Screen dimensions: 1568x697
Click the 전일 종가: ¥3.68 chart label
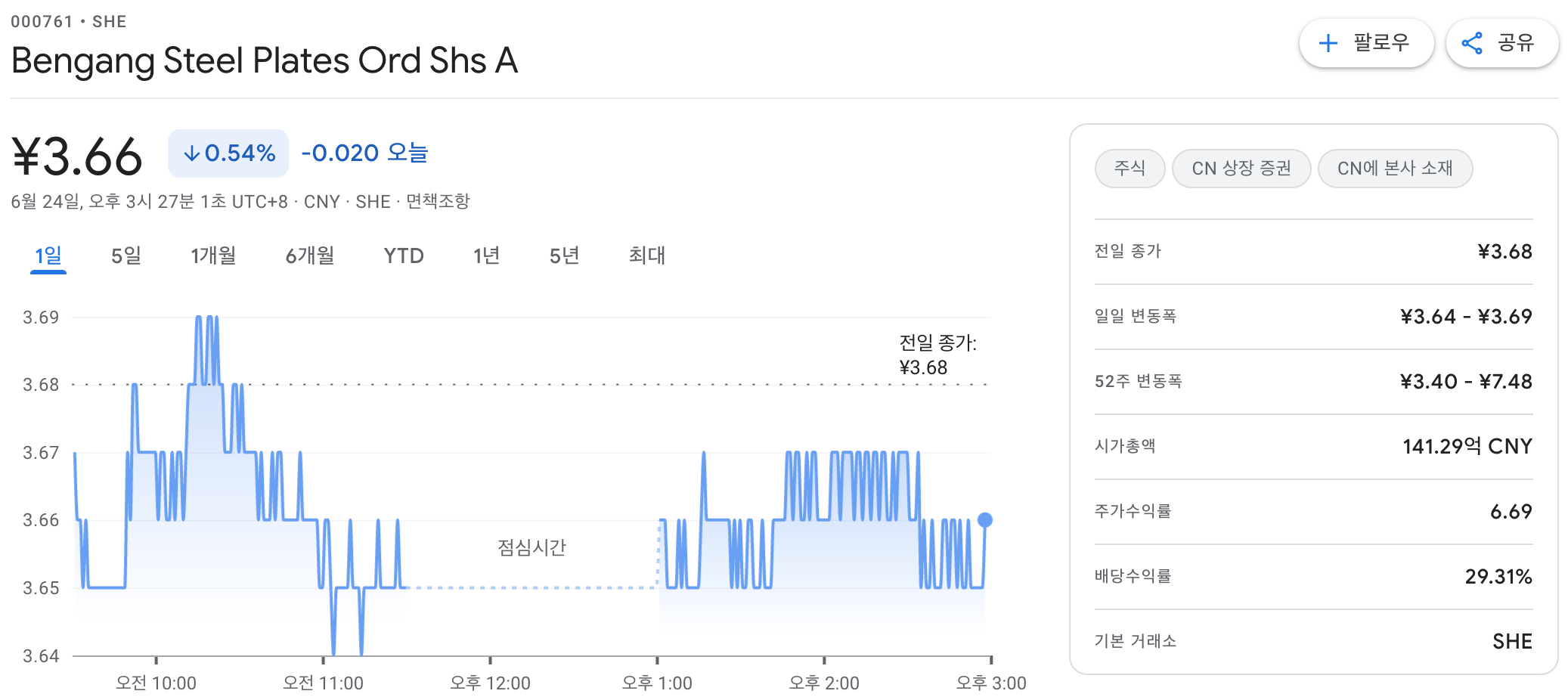coord(937,355)
